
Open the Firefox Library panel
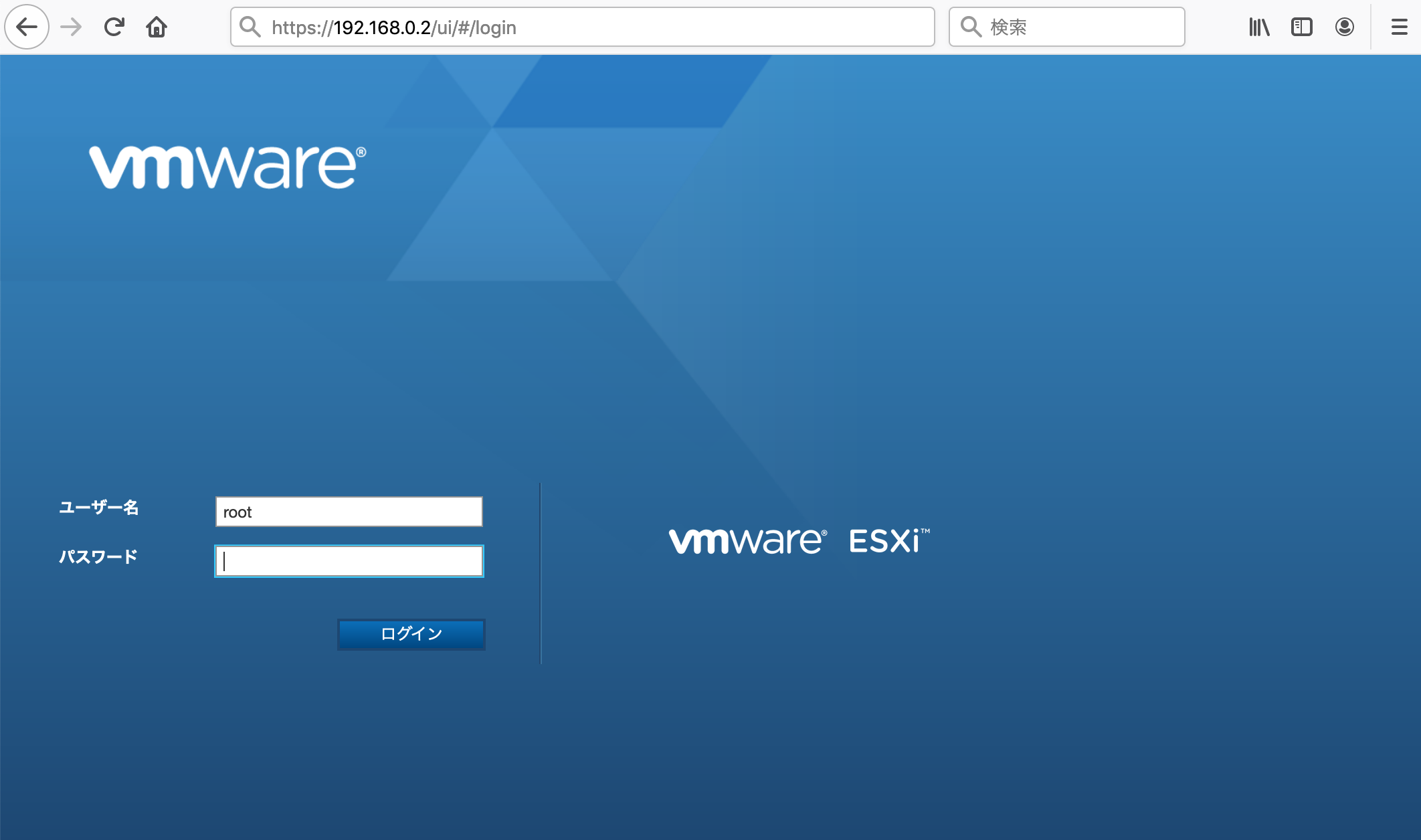point(1259,27)
